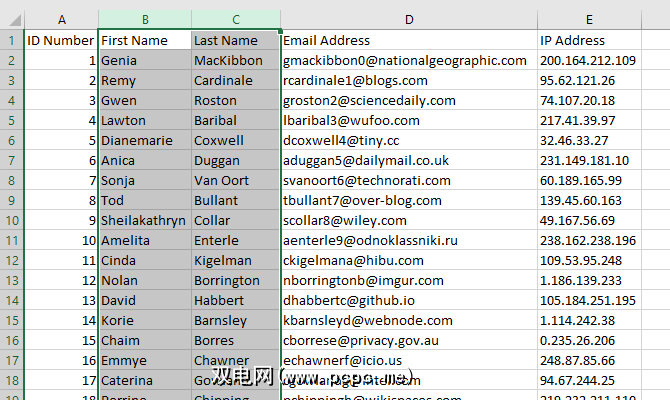Select row 5 header

[x=12, y=121]
